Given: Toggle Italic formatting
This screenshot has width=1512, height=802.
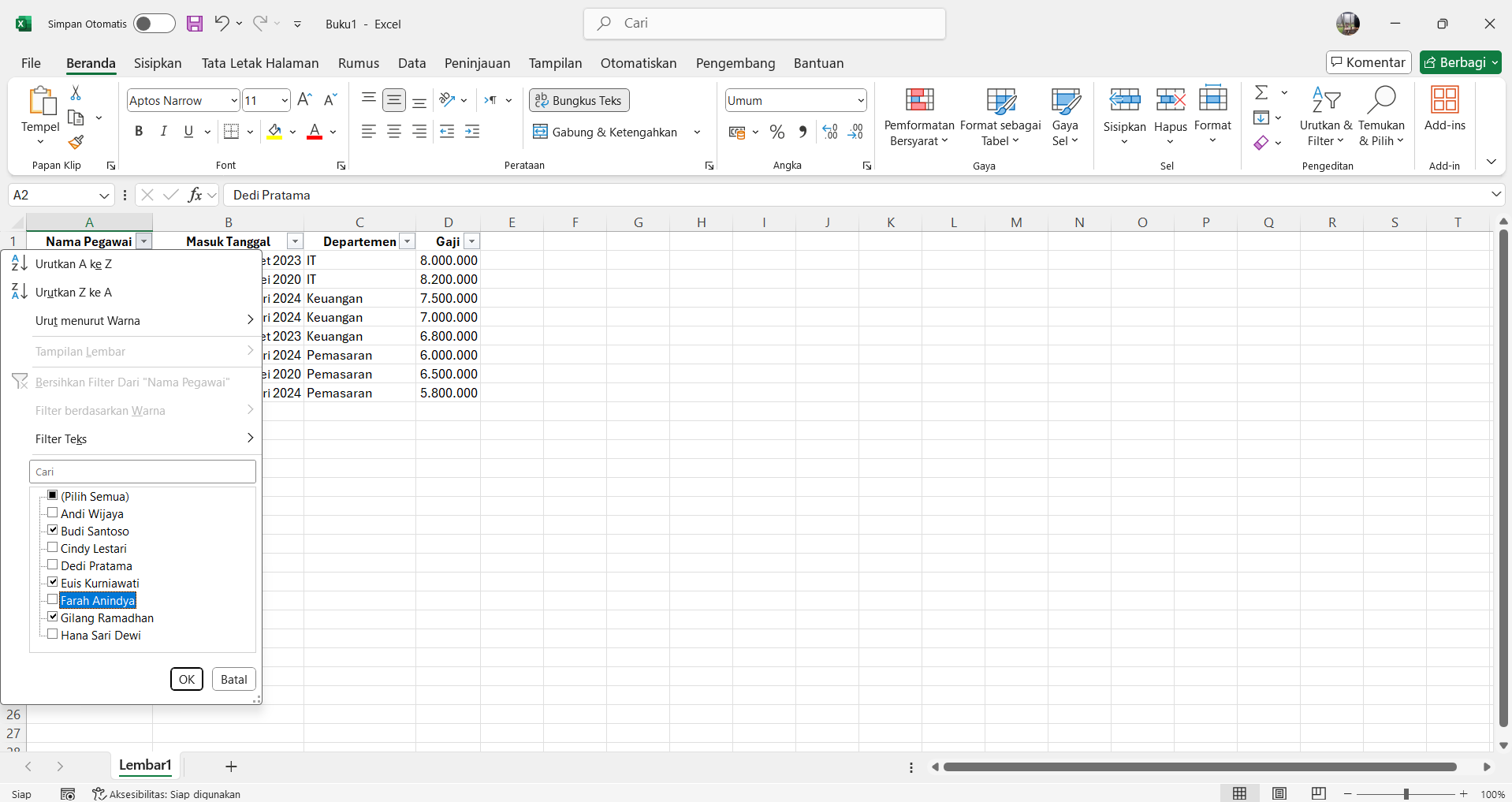Looking at the screenshot, I should pos(163,132).
